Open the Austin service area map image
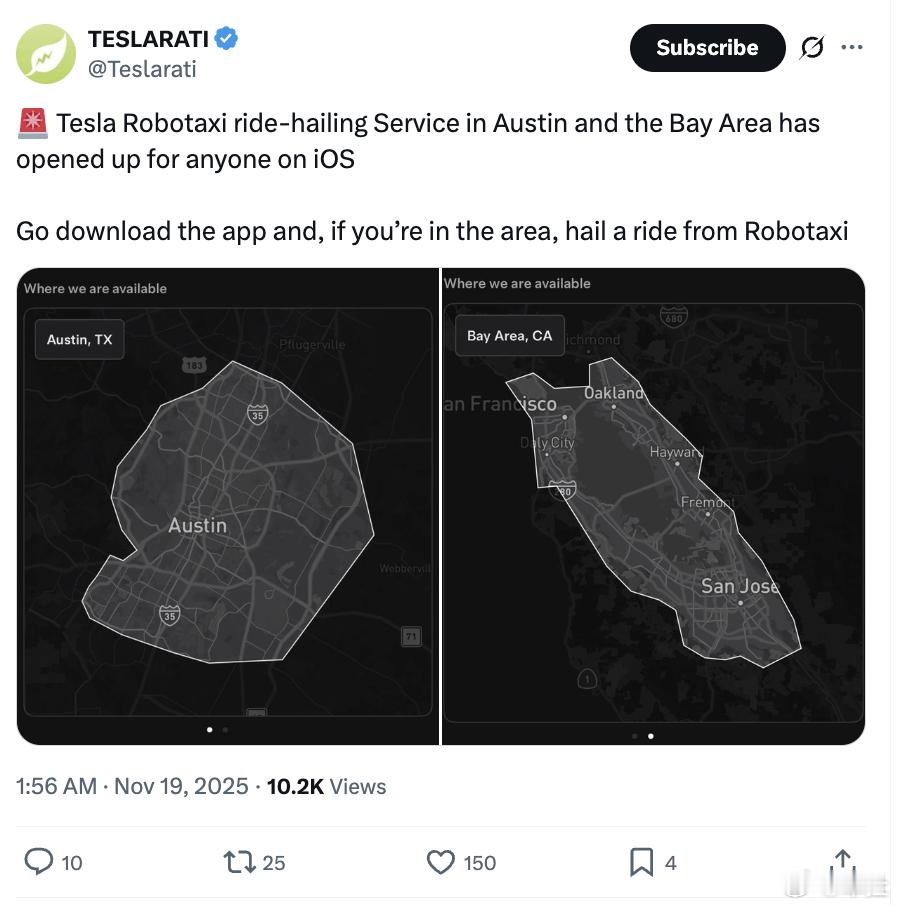This screenshot has width=898, height=906. coord(228,506)
